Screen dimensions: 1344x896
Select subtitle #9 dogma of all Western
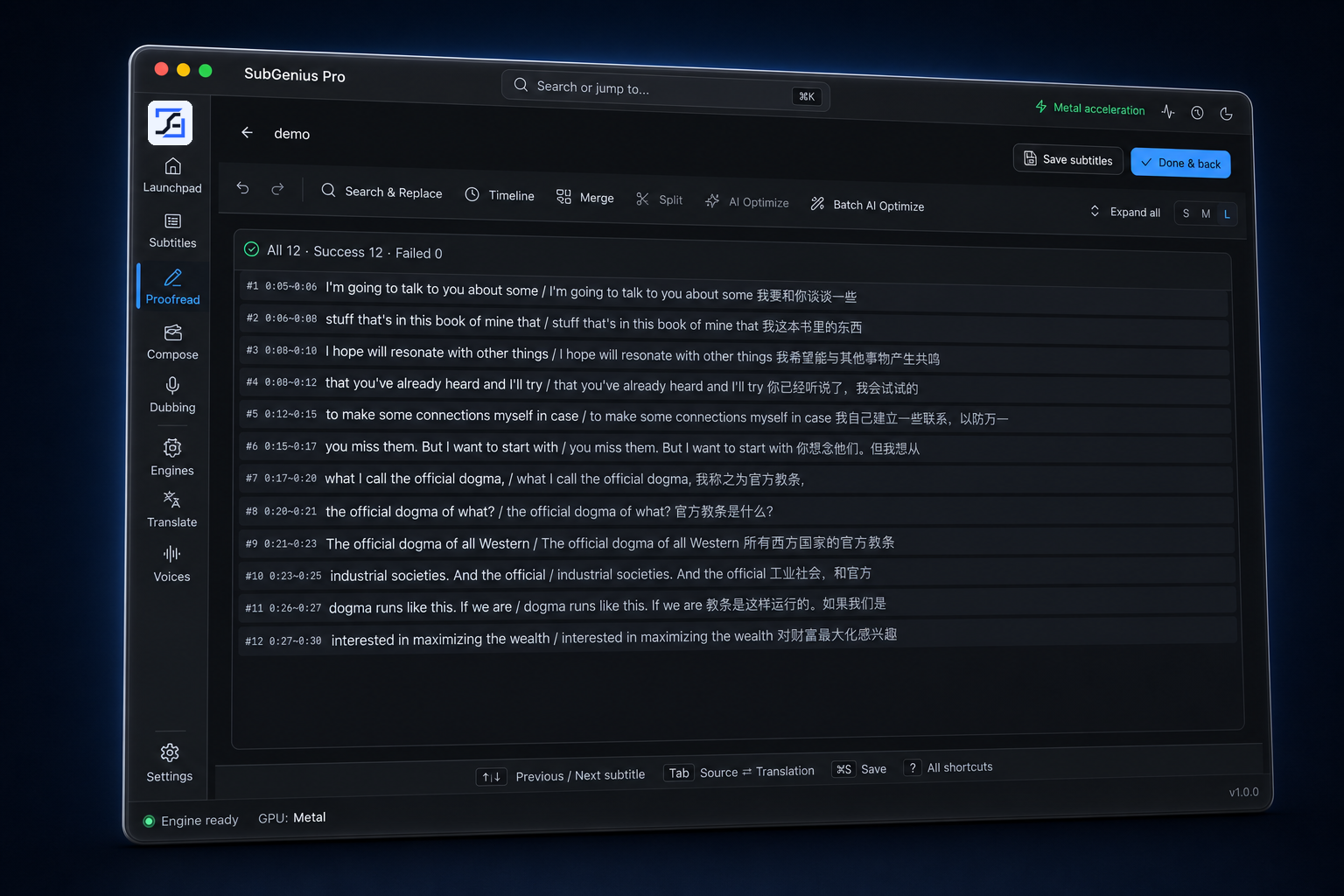pyautogui.click(x=737, y=543)
